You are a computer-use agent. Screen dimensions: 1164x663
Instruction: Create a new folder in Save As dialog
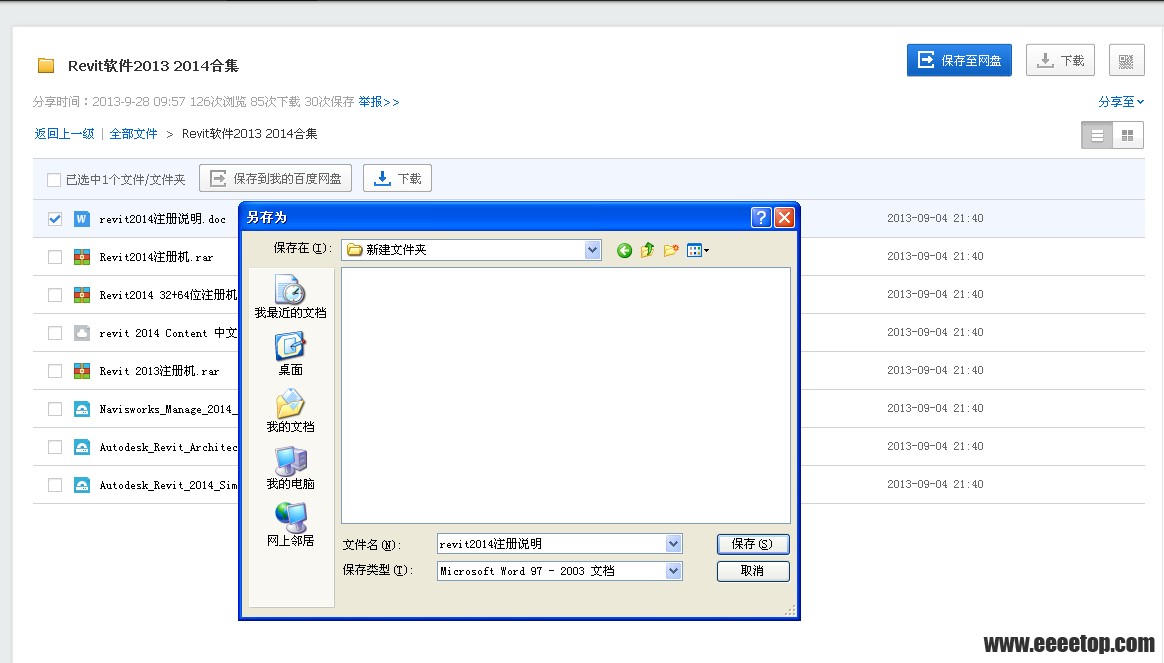tap(671, 250)
